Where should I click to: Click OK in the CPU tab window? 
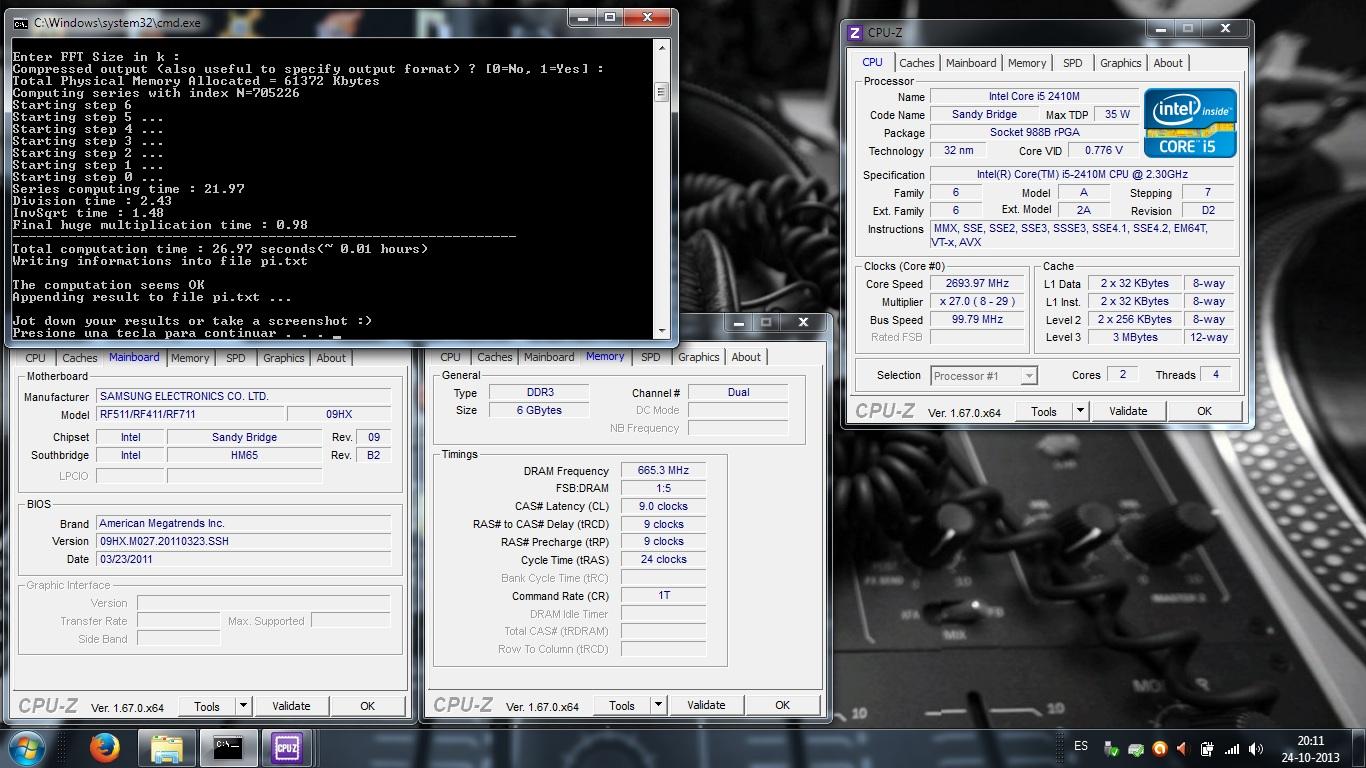point(1204,411)
